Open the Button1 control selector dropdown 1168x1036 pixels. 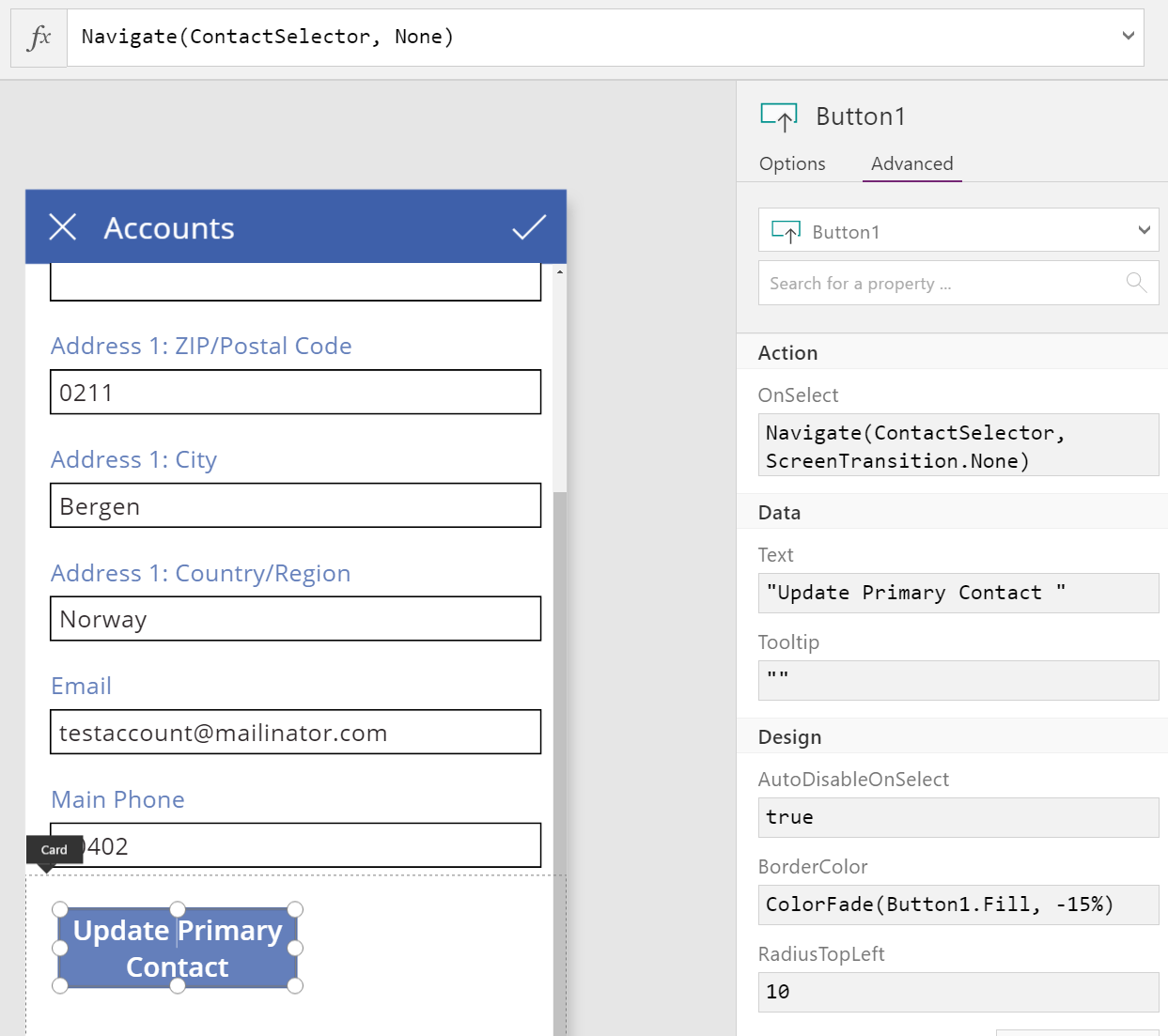point(1143,231)
